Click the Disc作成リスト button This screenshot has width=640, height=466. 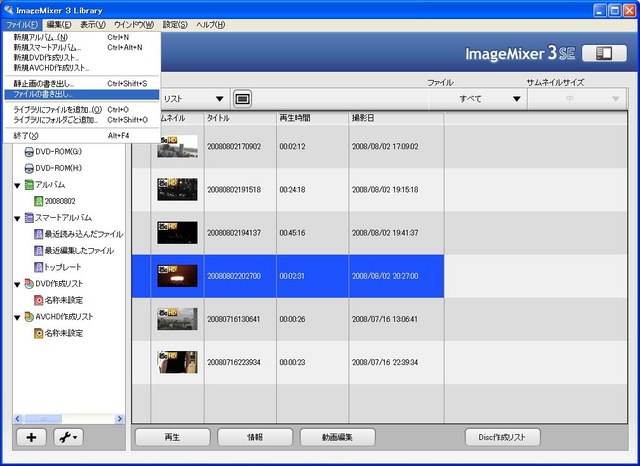[502, 437]
